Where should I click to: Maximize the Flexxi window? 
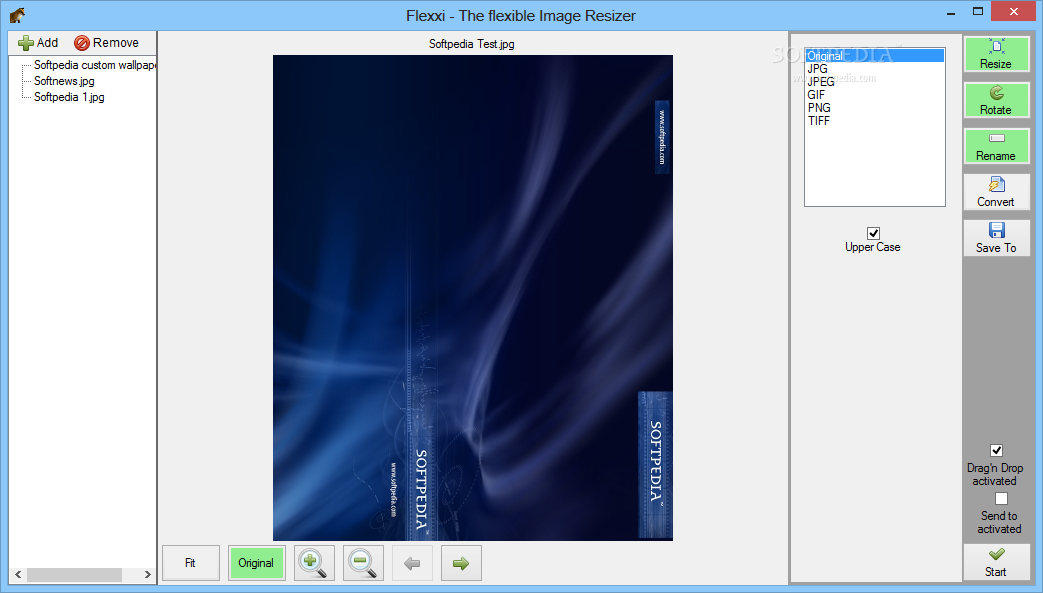point(978,12)
